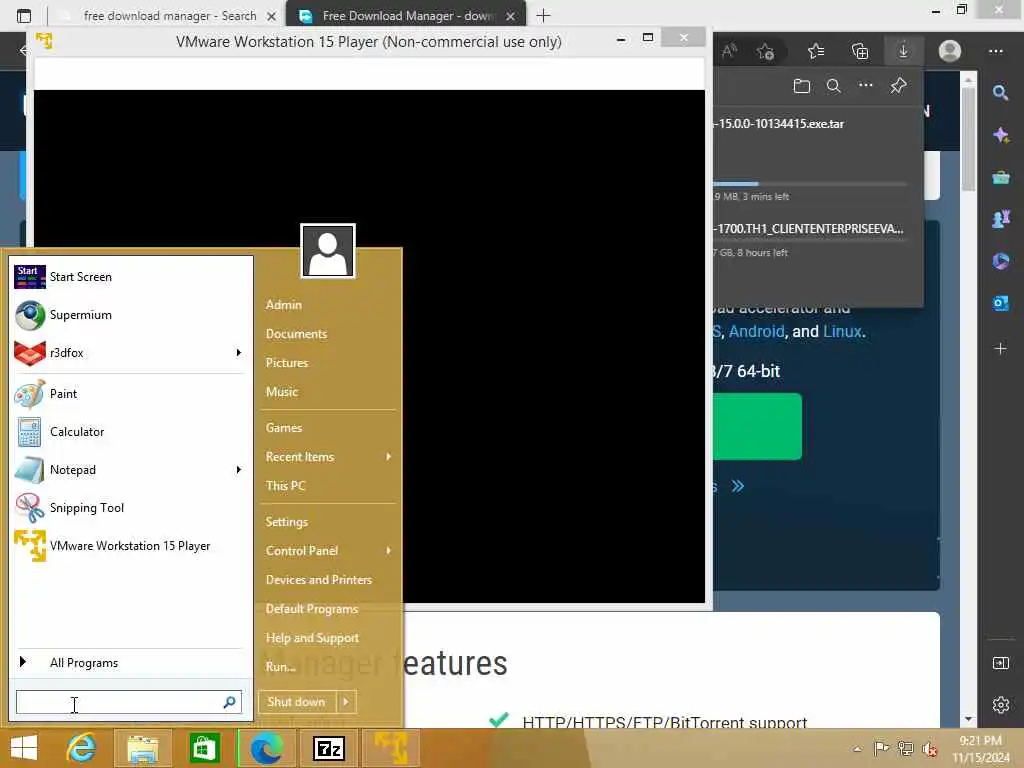Viewport: 1024px width, 768px height.
Task: Open Pictures from start menu
Action: pos(287,362)
